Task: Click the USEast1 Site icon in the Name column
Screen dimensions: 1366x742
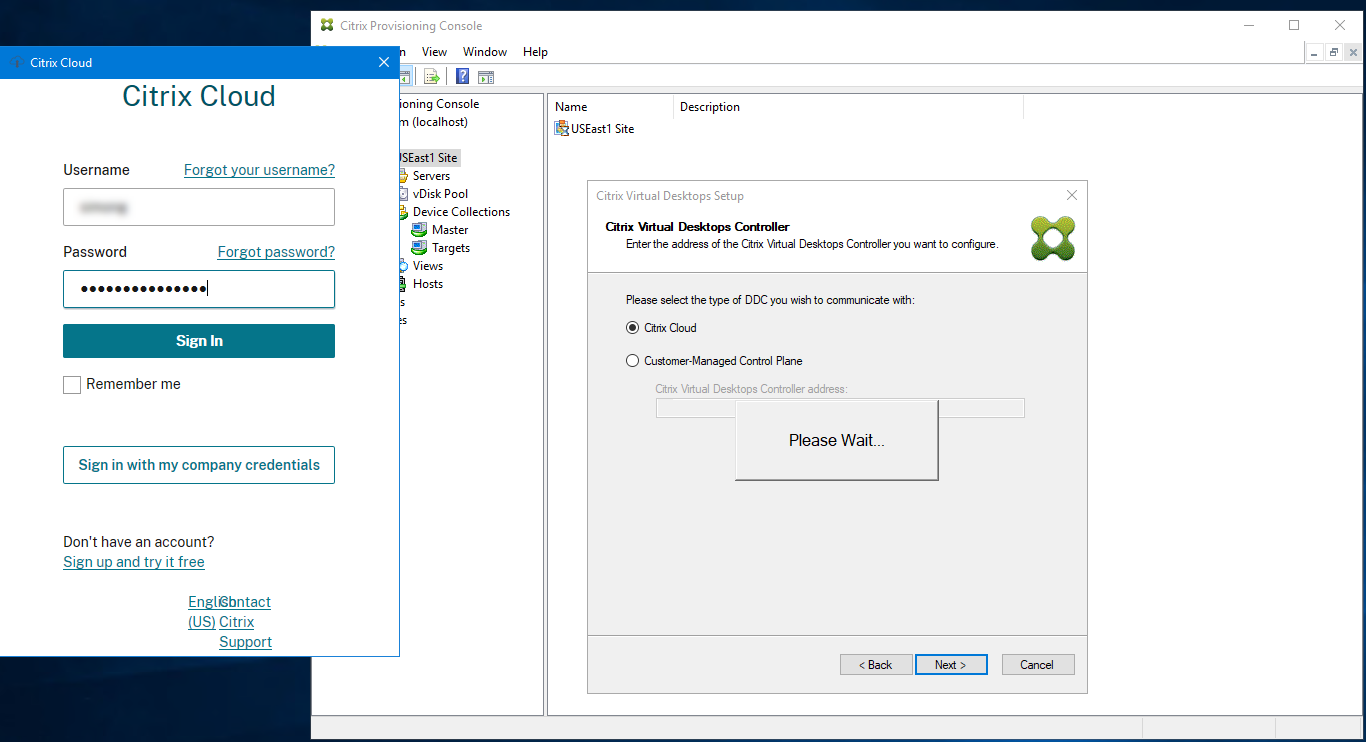Action: [561, 128]
